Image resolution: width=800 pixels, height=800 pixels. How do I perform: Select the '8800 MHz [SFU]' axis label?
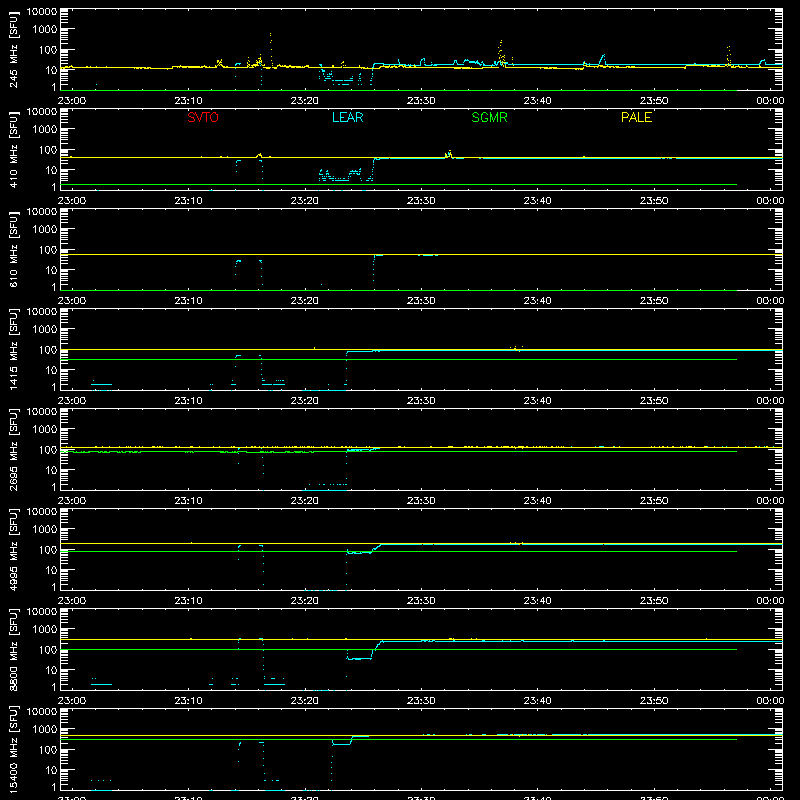14,649
